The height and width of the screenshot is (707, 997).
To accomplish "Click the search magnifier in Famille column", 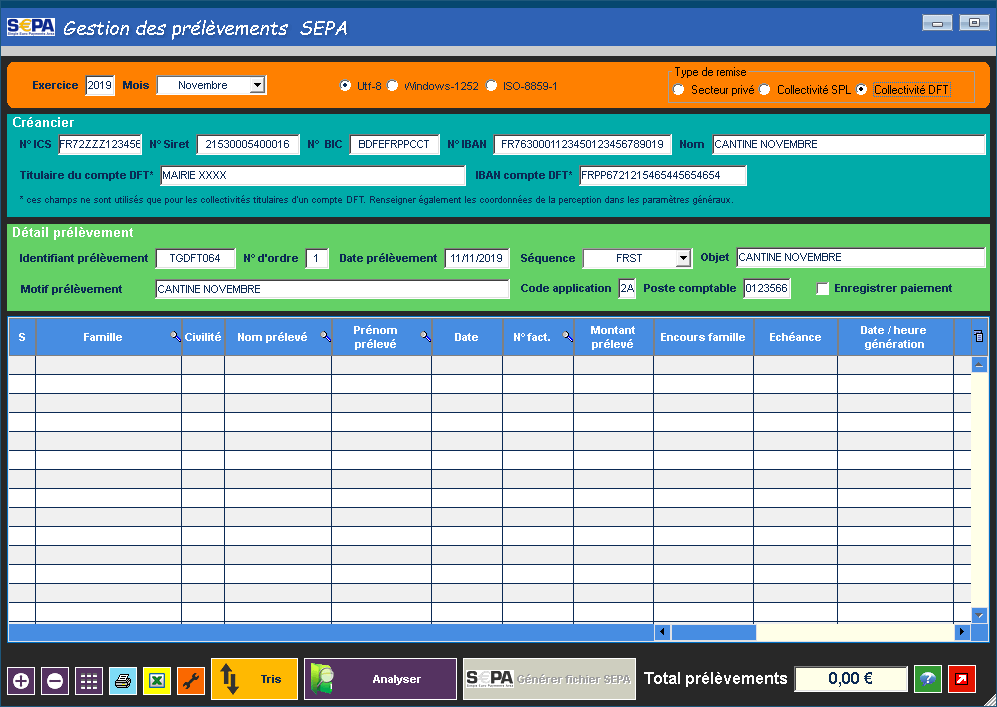I will tap(174, 338).
